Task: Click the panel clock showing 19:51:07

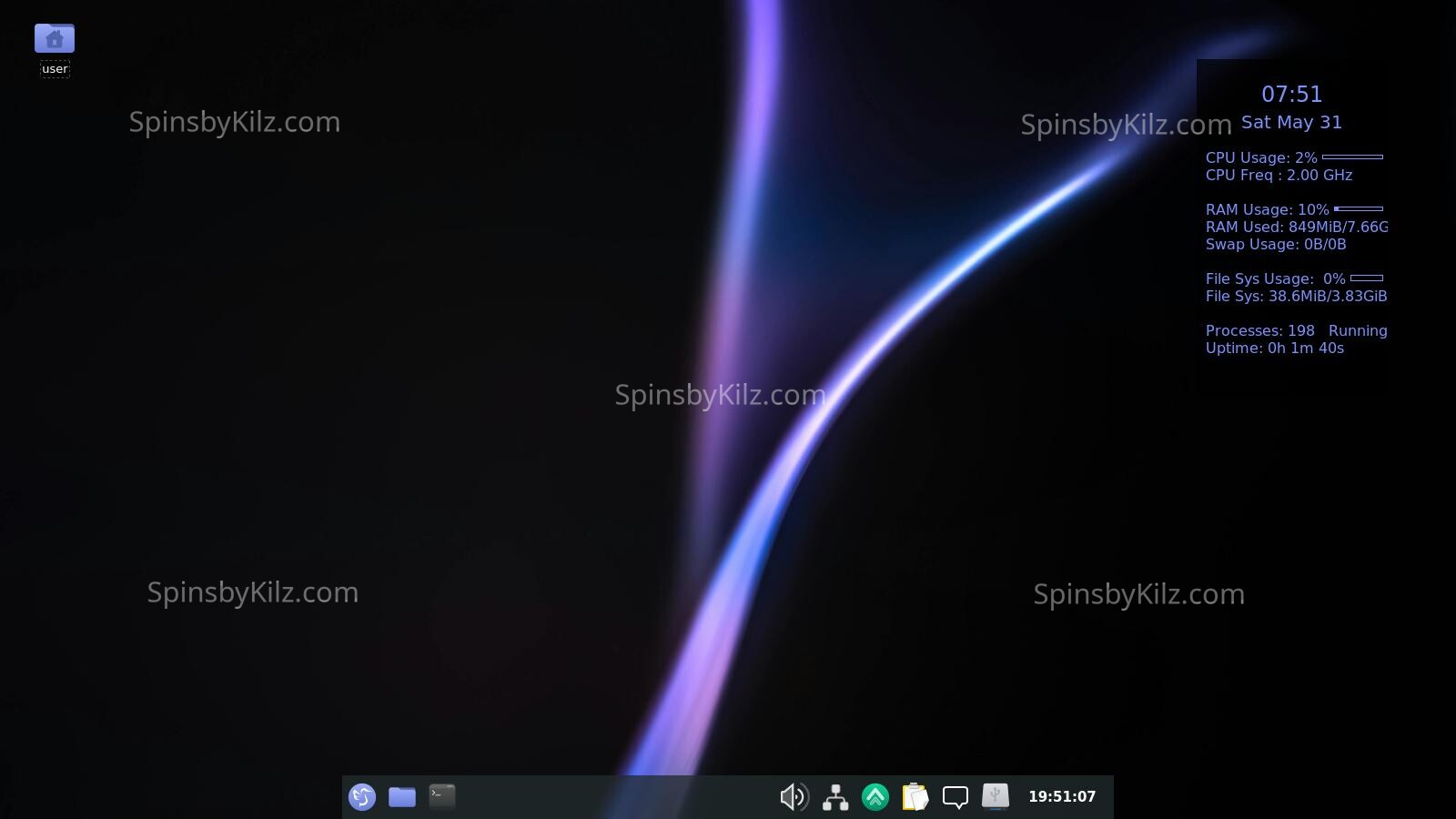Action: point(1062,796)
